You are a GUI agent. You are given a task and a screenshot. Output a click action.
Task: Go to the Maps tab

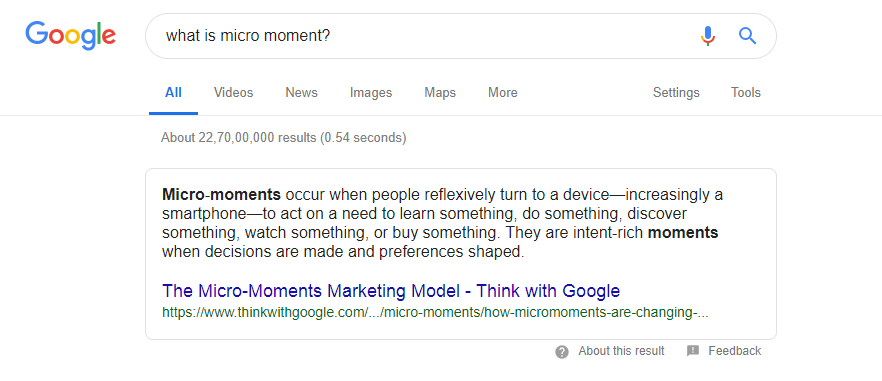[x=440, y=92]
